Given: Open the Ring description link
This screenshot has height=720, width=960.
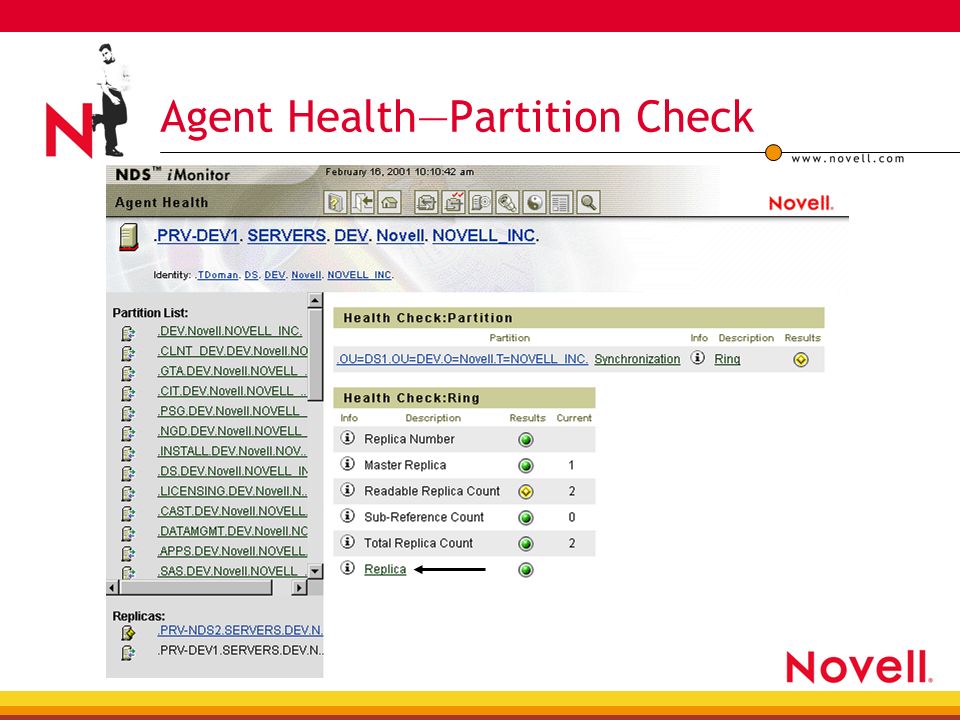Looking at the screenshot, I should tap(727, 359).
